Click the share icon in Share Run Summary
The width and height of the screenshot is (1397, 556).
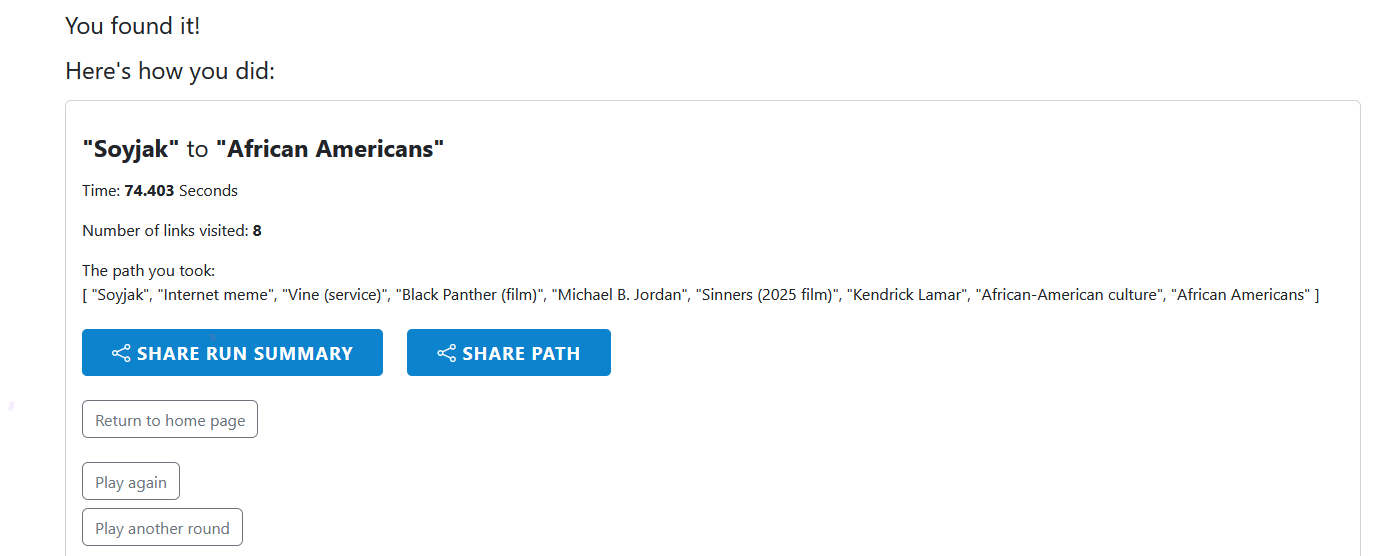121,353
